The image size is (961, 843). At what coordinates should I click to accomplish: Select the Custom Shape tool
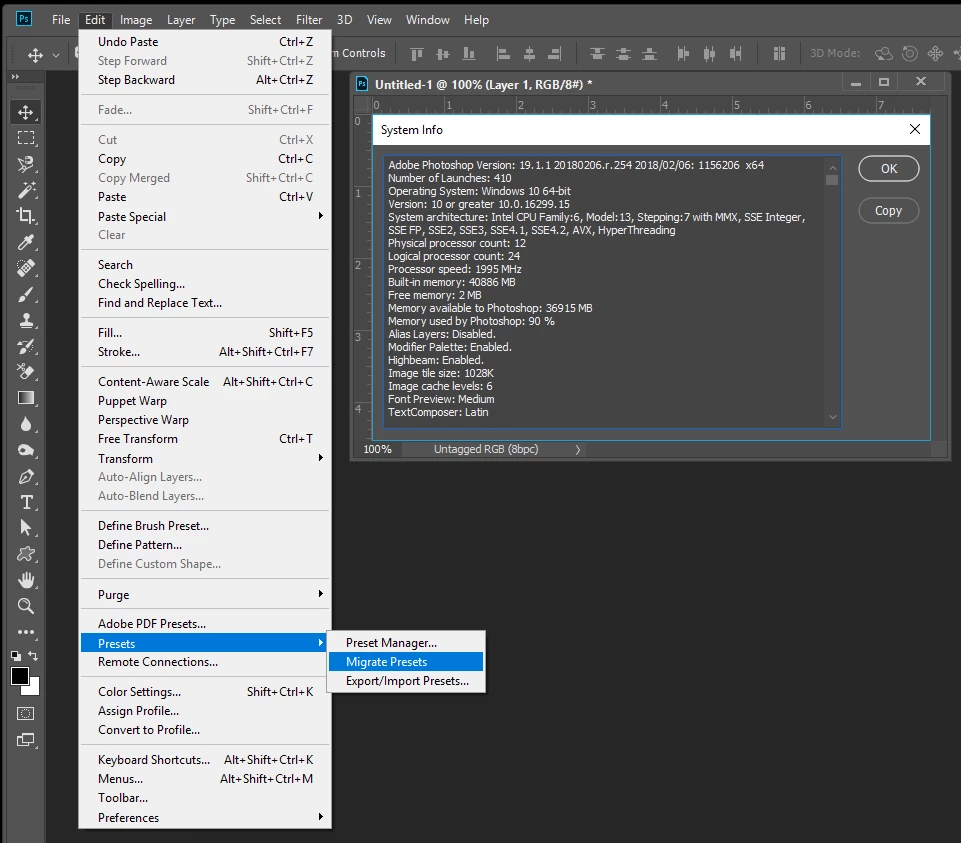pos(26,554)
